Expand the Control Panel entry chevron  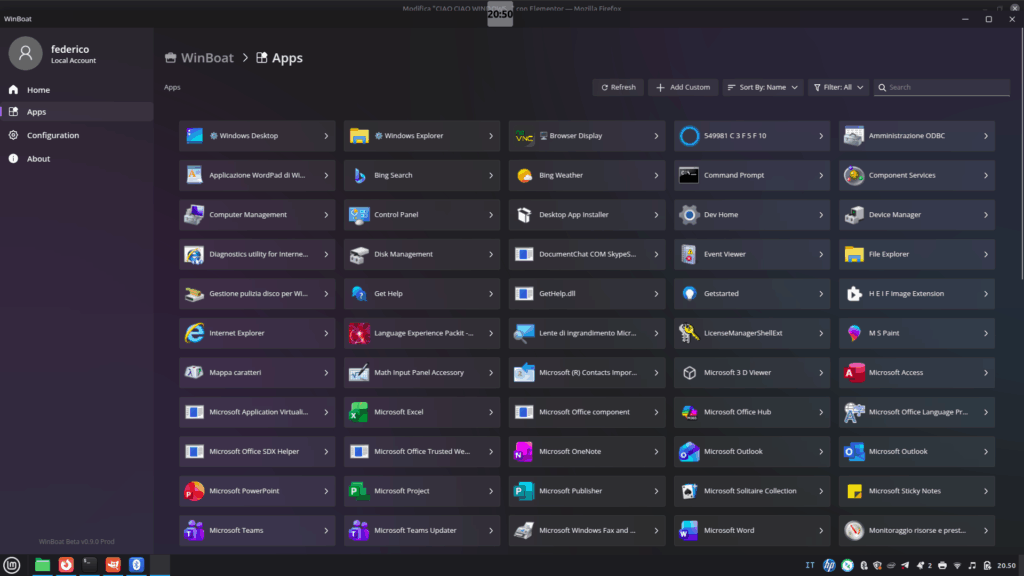click(x=491, y=215)
